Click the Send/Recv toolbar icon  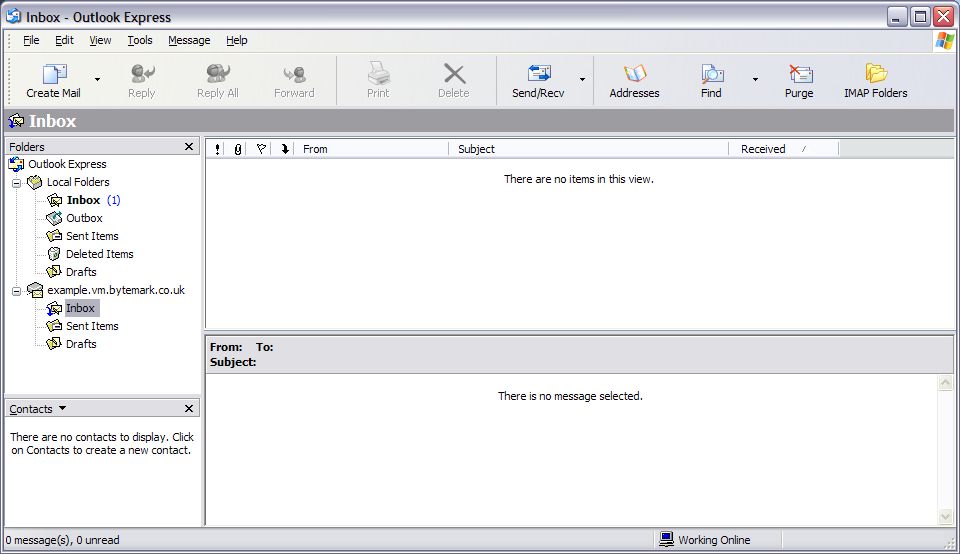[x=539, y=74]
